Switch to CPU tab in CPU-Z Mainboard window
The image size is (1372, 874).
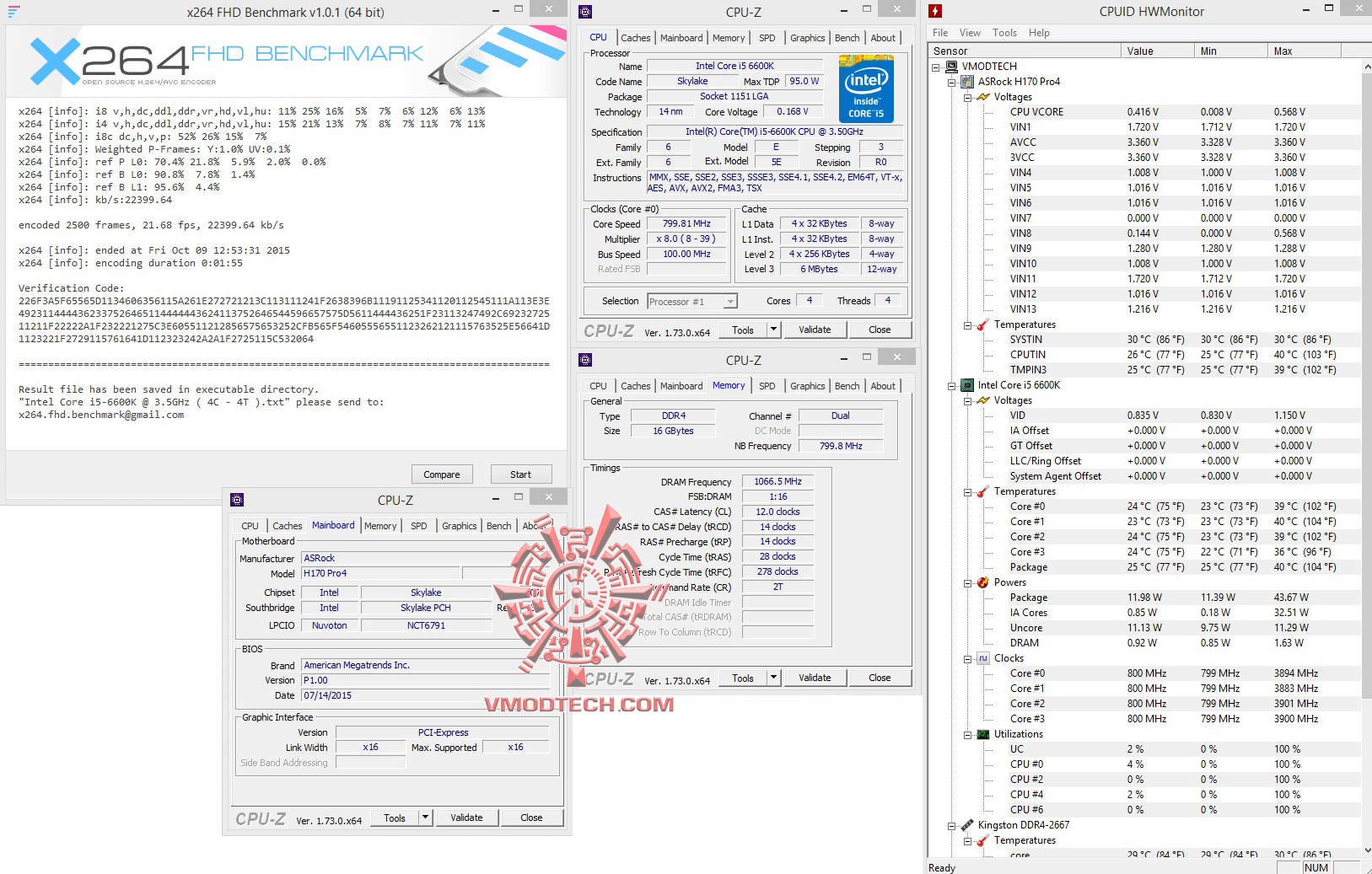(250, 526)
